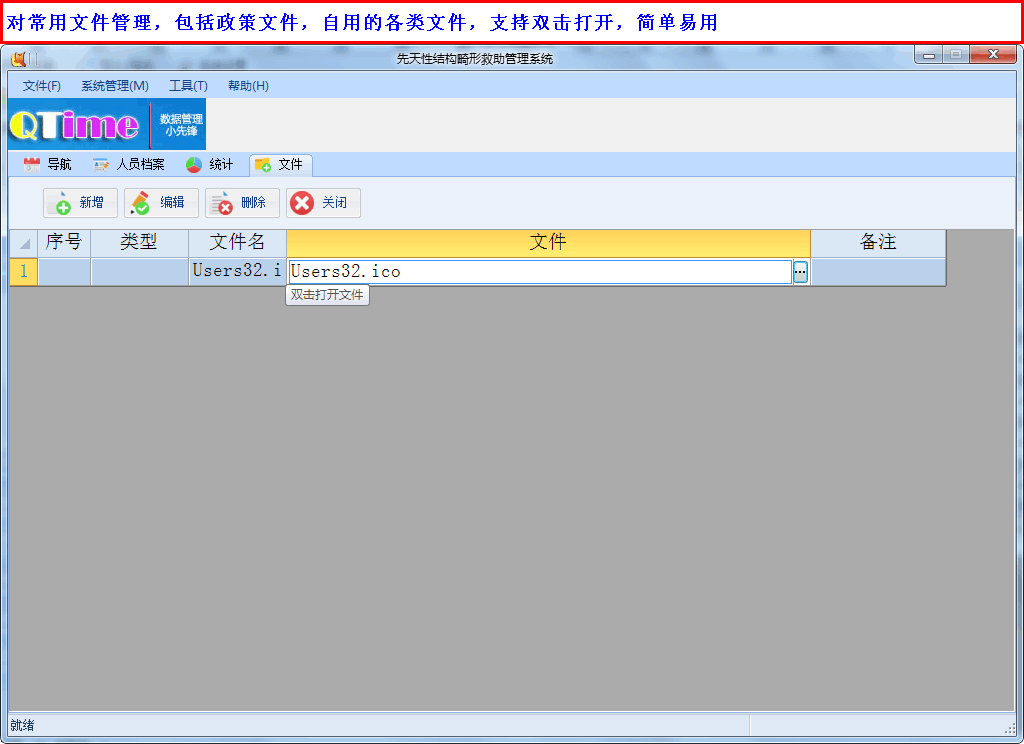Click the 编辑 (Edit) pencil button

(161, 203)
